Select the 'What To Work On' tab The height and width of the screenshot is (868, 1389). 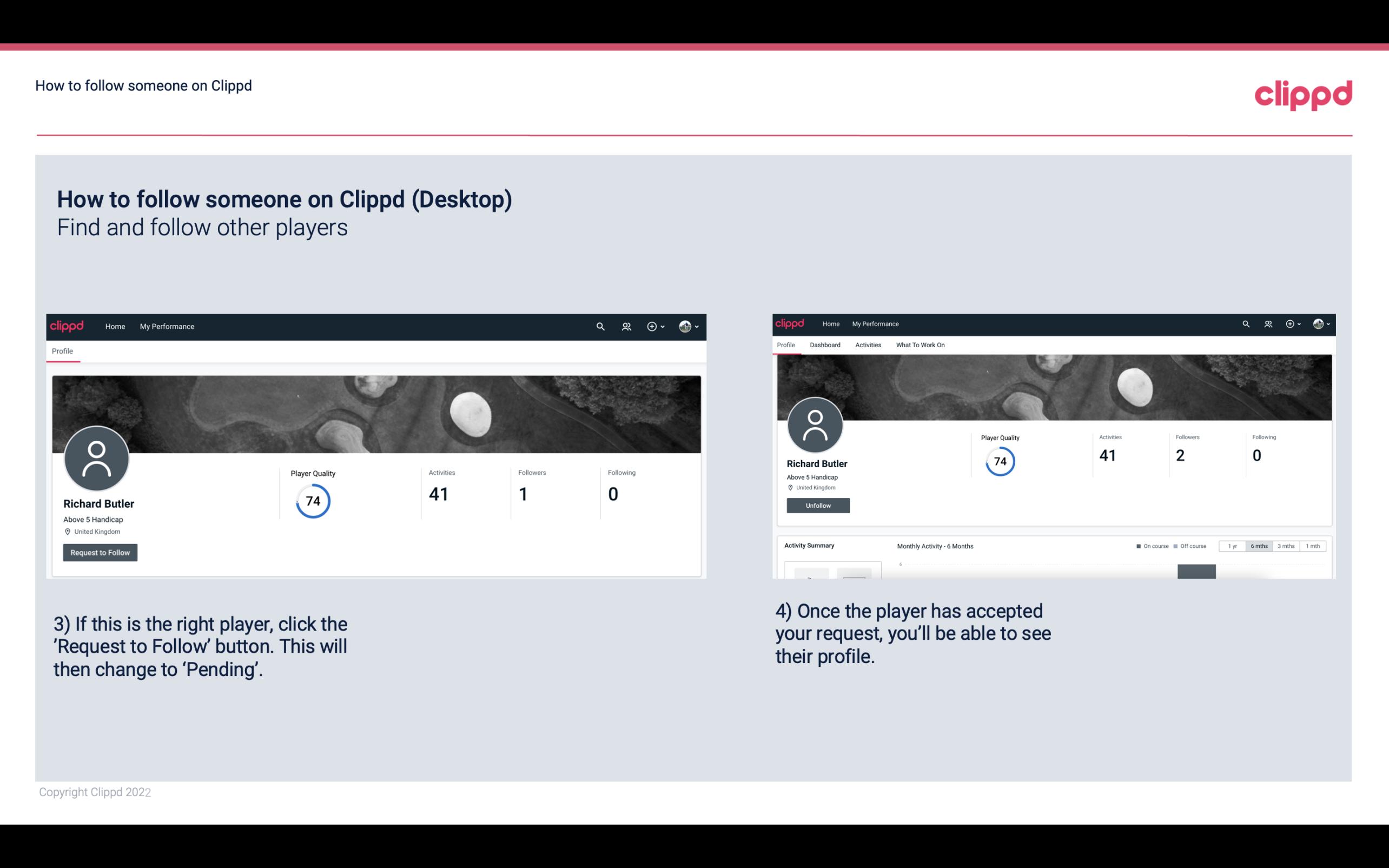920,344
